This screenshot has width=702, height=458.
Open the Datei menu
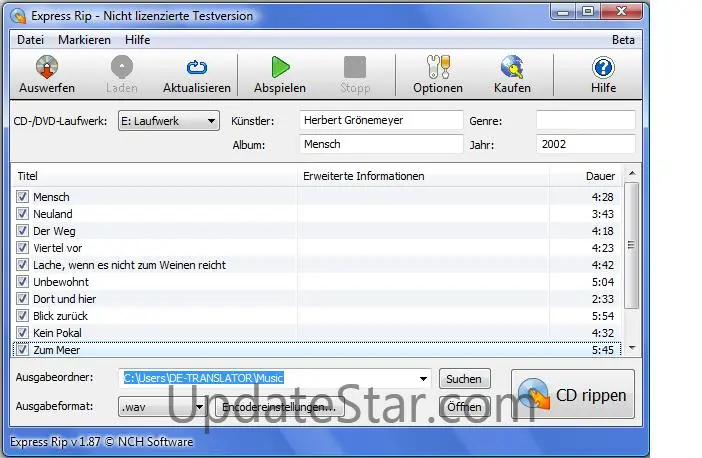point(30,40)
